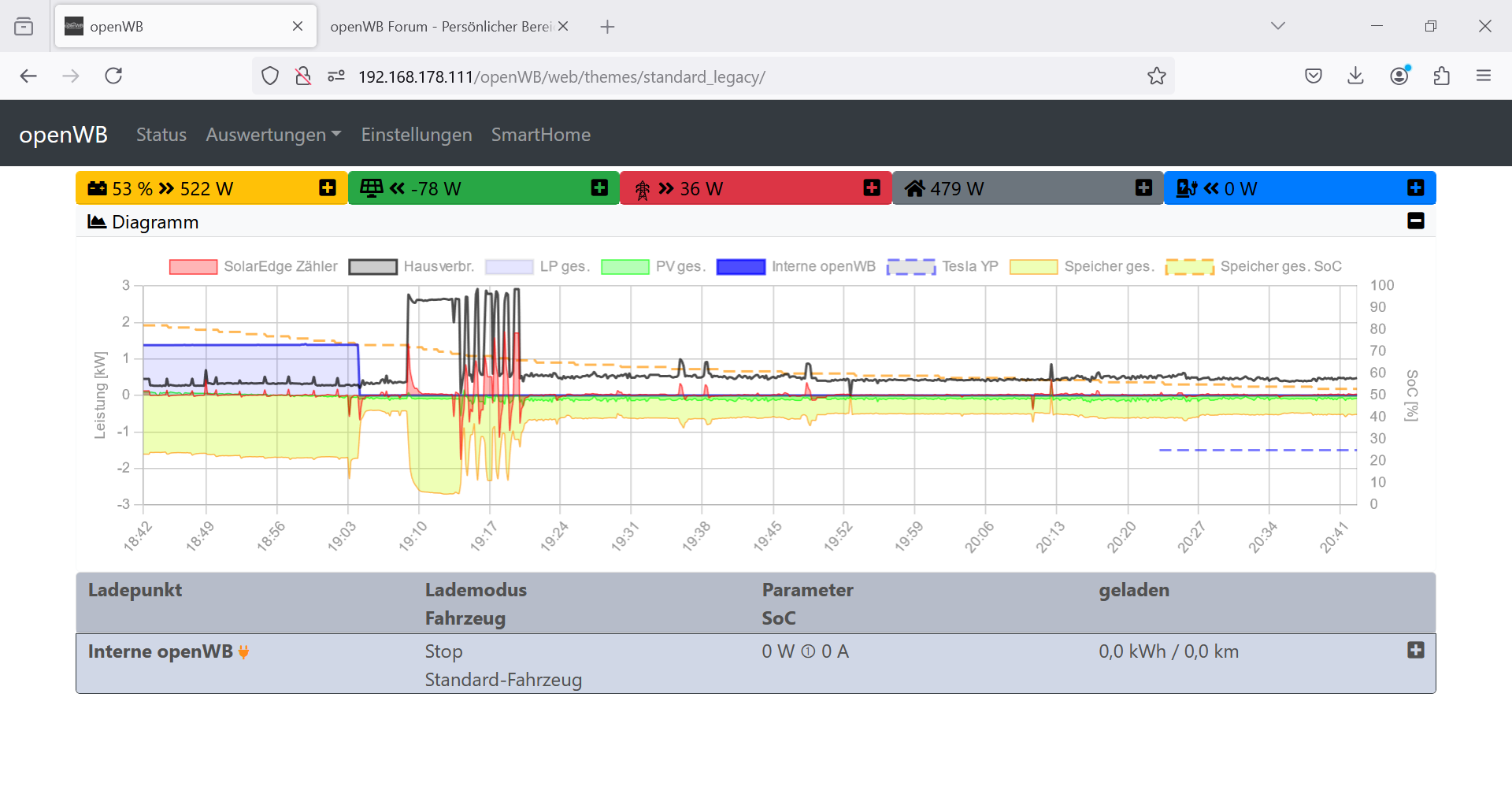The image size is (1512, 794).
Task: Toggle Speicher ges. SoC series in legend
Action: [x=1254, y=266]
